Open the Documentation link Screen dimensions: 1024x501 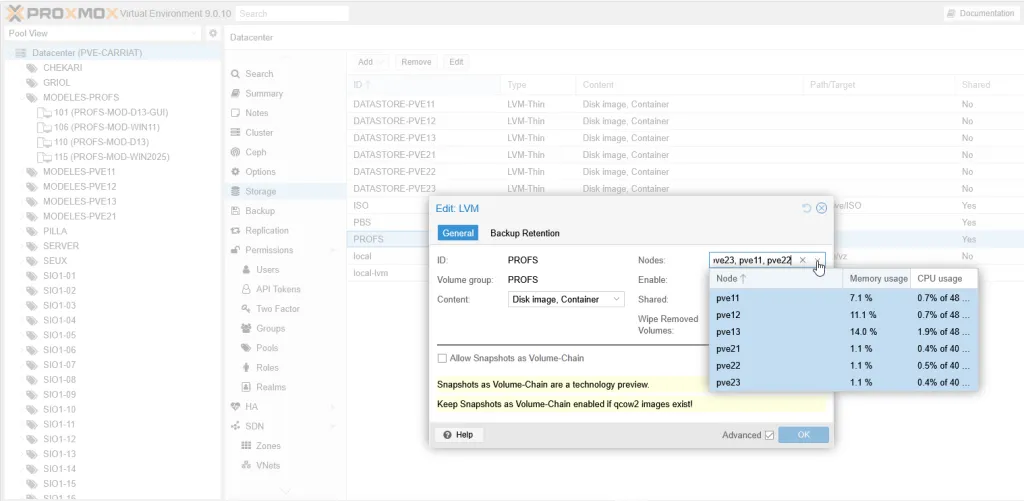[980, 13]
